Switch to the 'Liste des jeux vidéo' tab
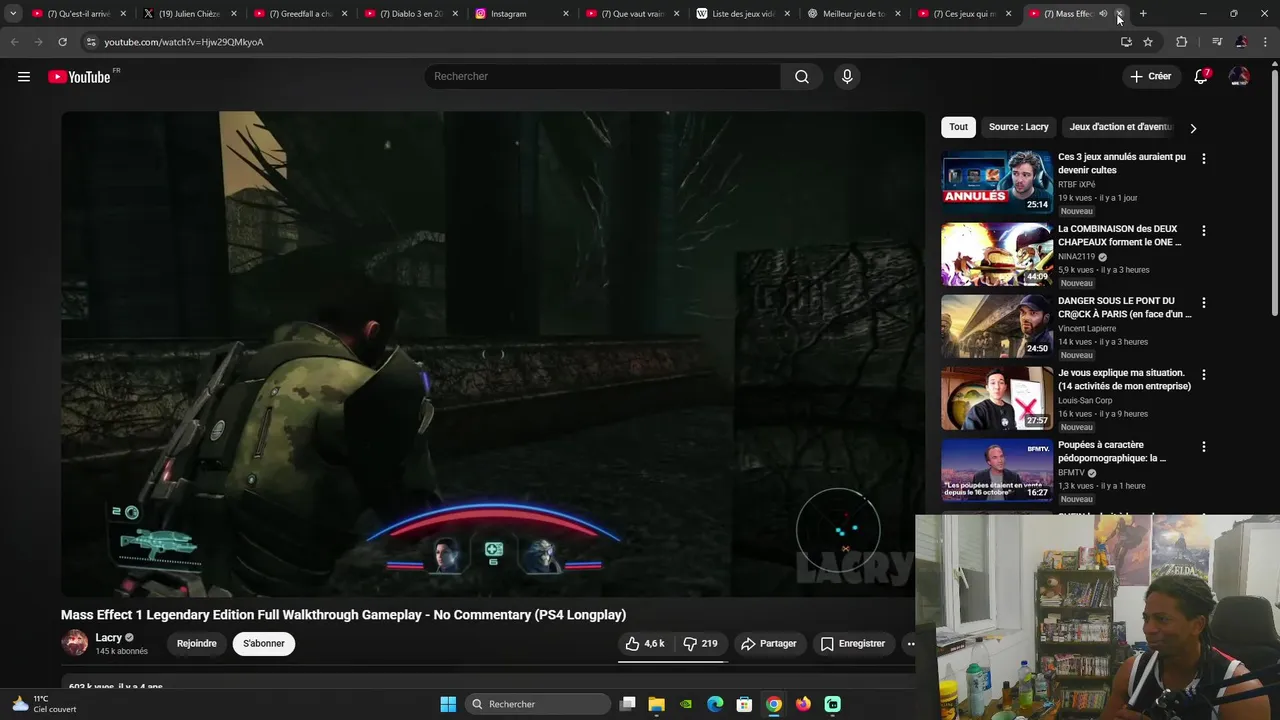 point(742,14)
